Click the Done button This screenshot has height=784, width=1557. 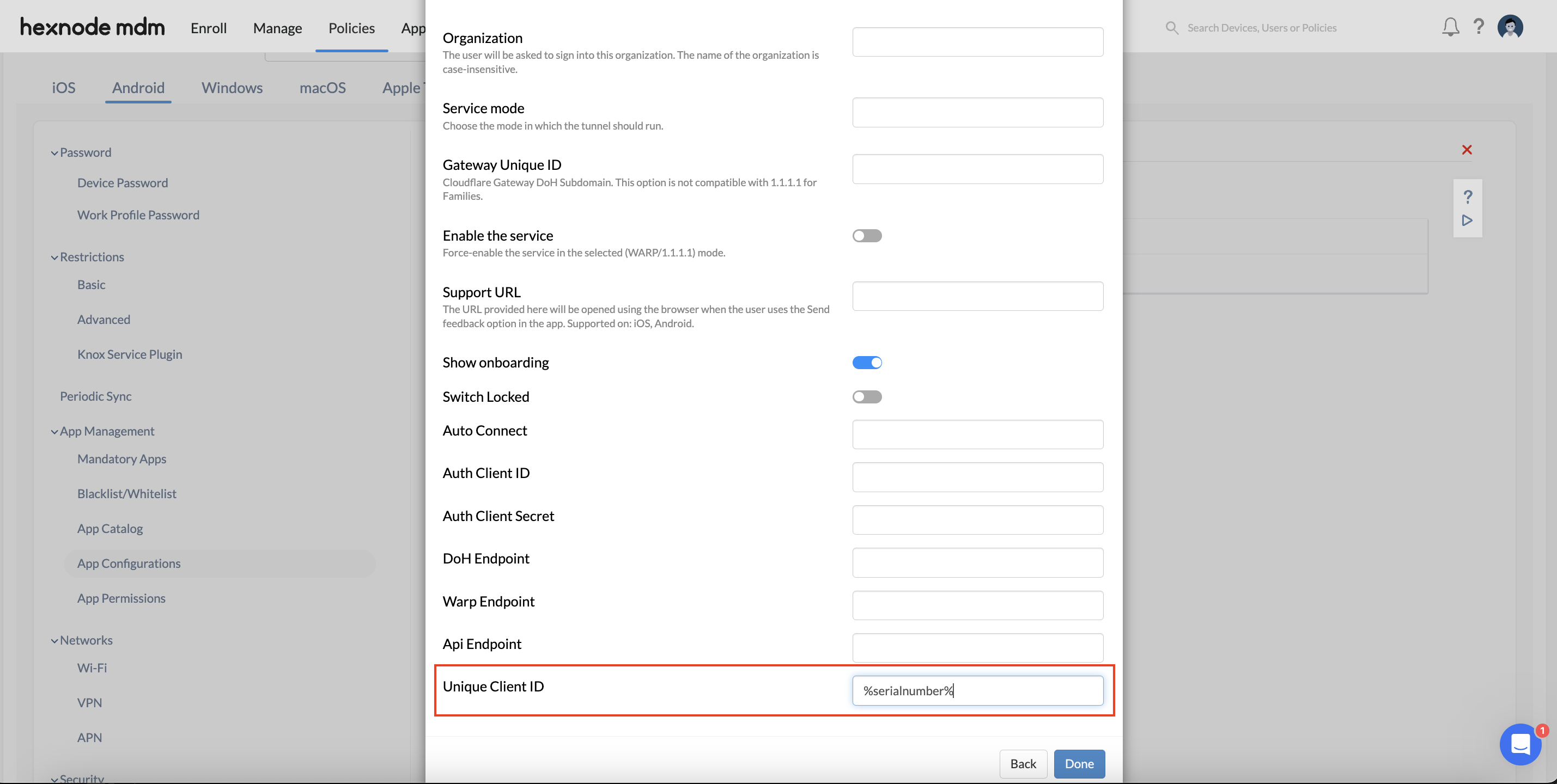(x=1079, y=763)
